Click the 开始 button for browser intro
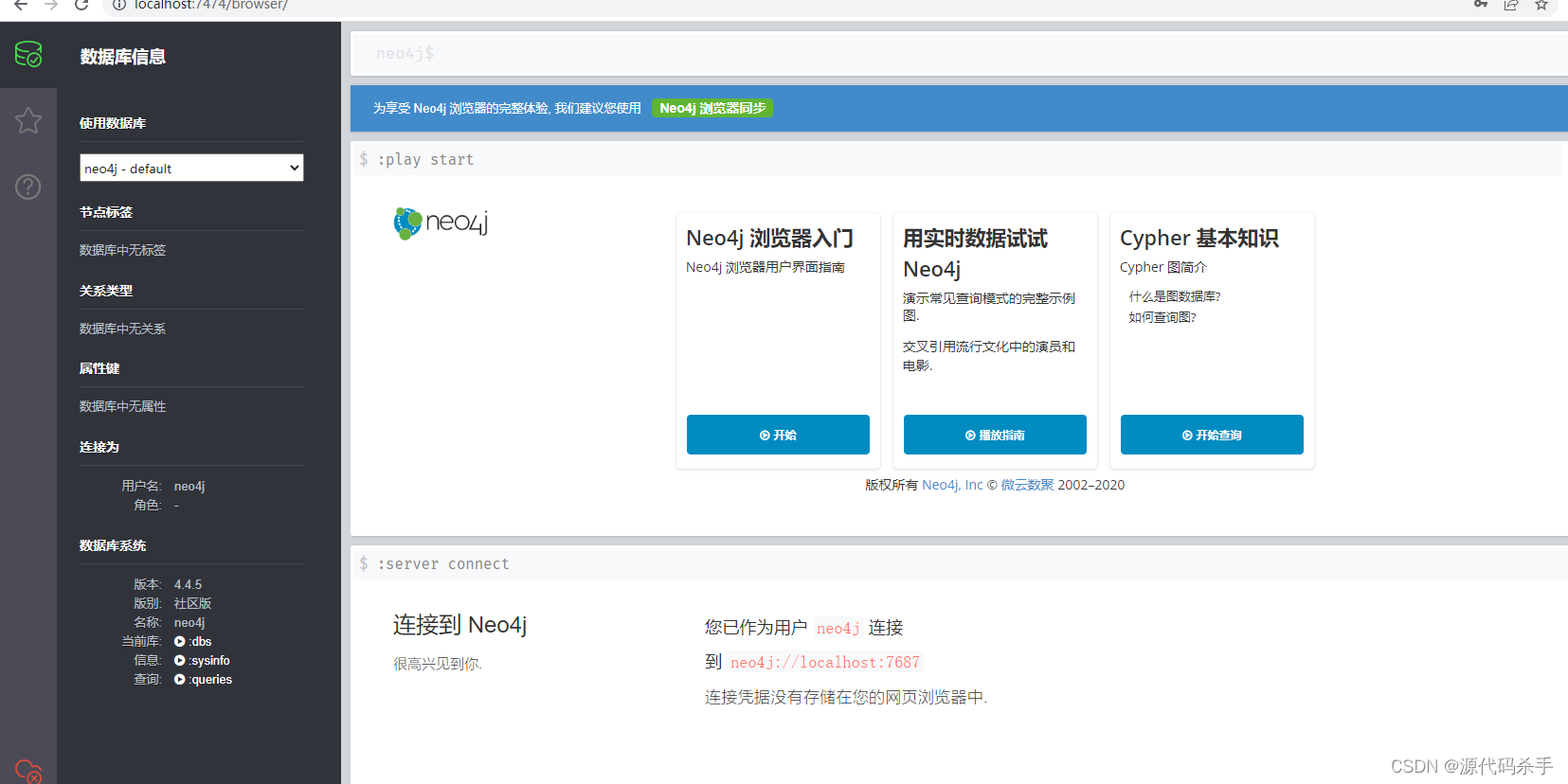This screenshot has height=784, width=1568. point(778,435)
